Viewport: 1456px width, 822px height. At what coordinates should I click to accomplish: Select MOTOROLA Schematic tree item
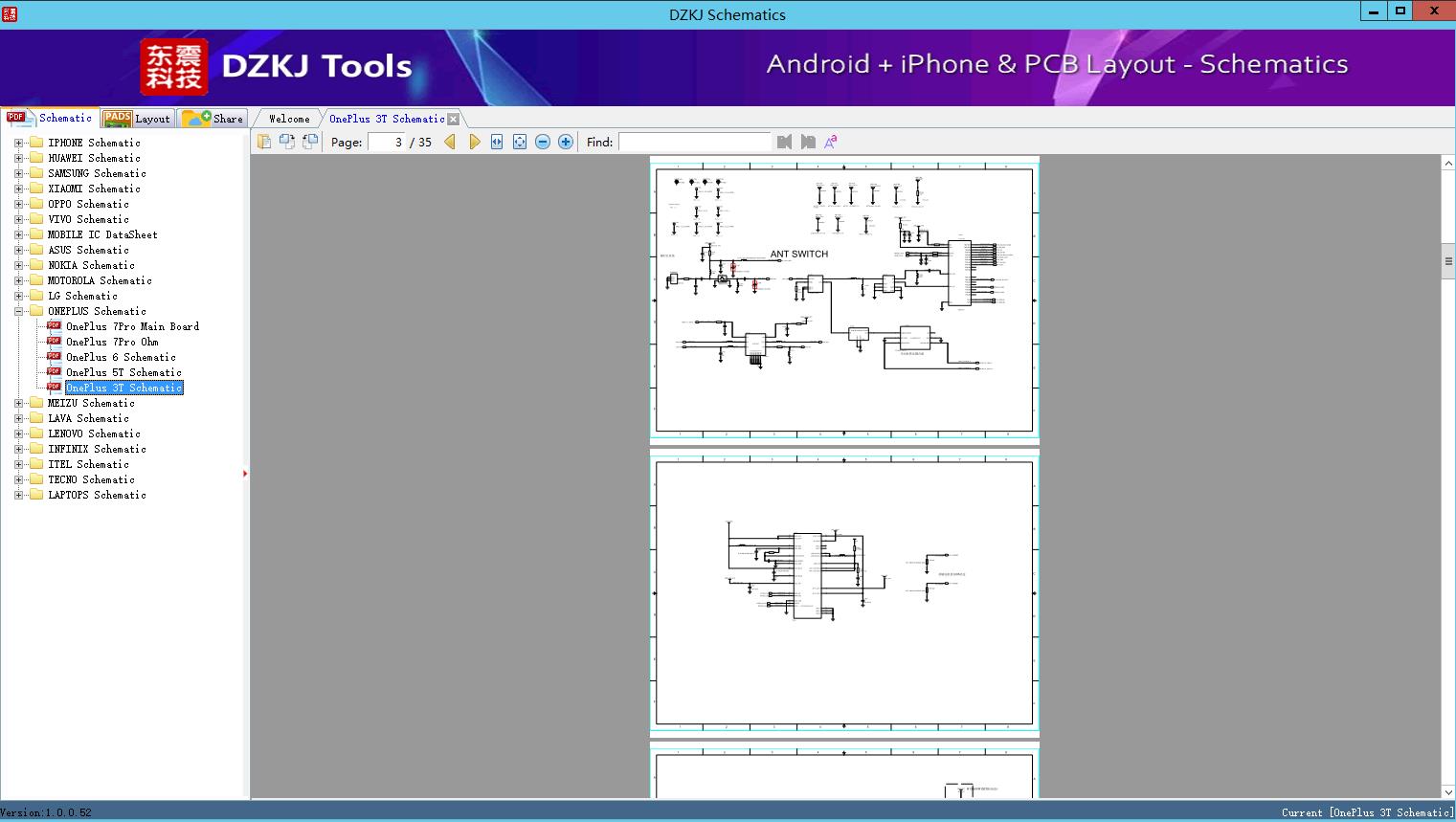[100, 280]
